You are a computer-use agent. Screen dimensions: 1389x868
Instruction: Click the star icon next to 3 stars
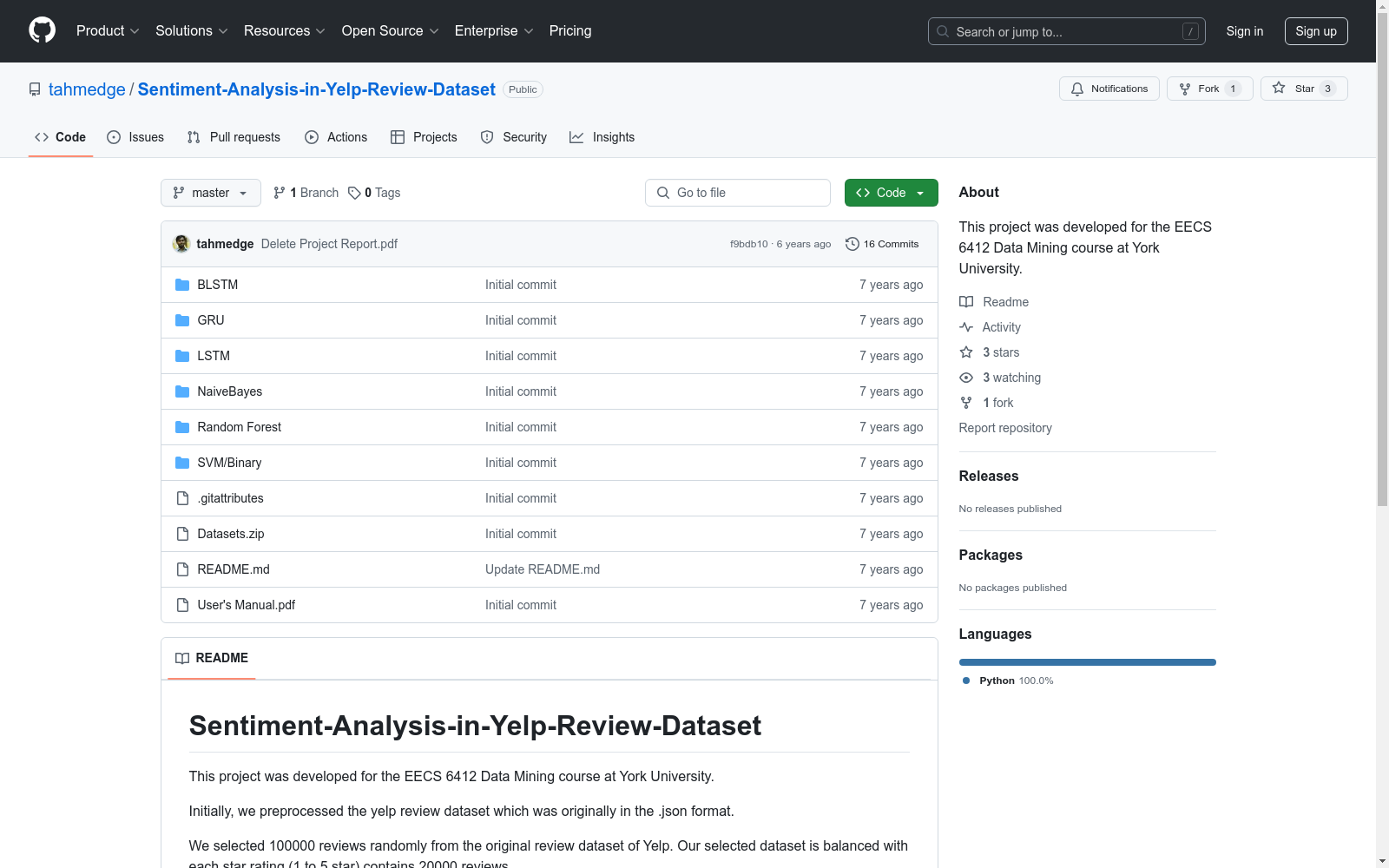click(x=966, y=352)
